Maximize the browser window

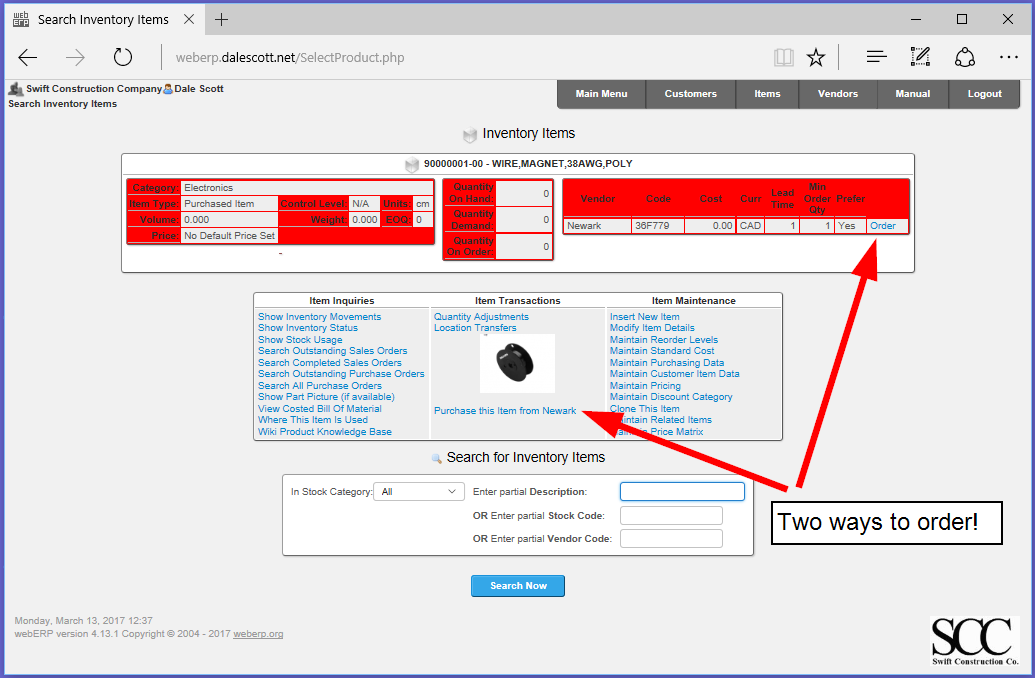[x=962, y=19]
